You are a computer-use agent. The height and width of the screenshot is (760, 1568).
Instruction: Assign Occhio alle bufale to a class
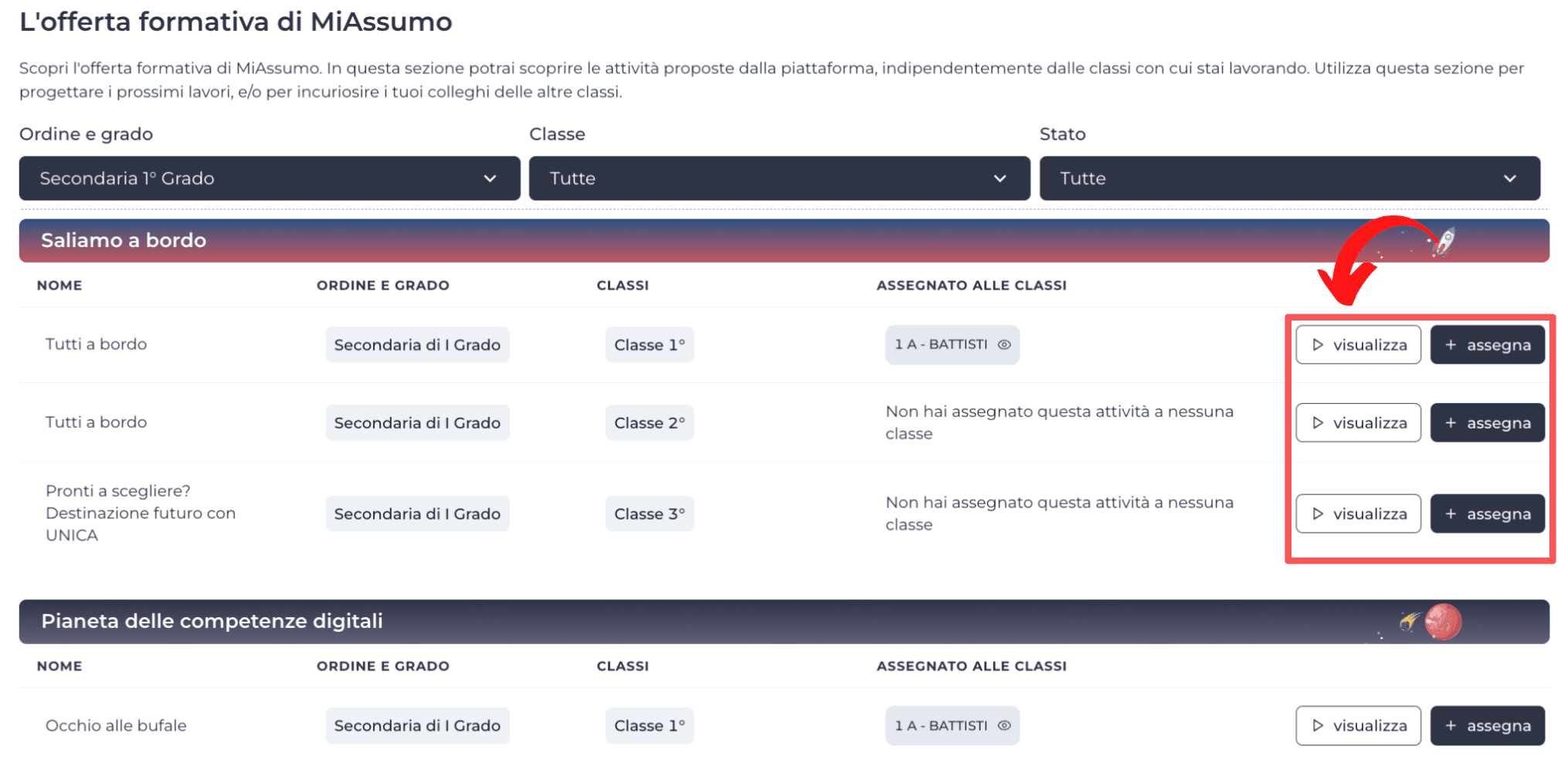(x=1487, y=725)
